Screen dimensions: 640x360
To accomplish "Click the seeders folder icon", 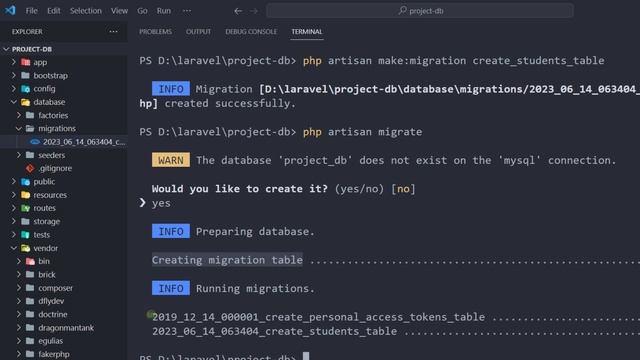I will [x=30, y=155].
